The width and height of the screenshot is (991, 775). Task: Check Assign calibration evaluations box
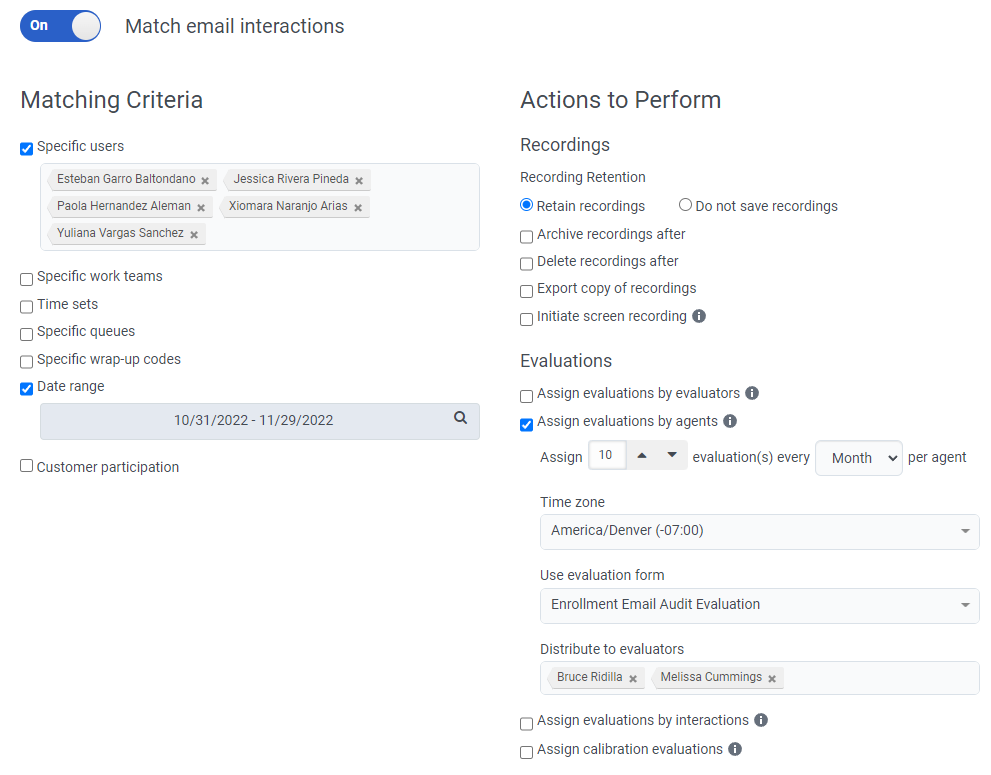pyautogui.click(x=527, y=752)
